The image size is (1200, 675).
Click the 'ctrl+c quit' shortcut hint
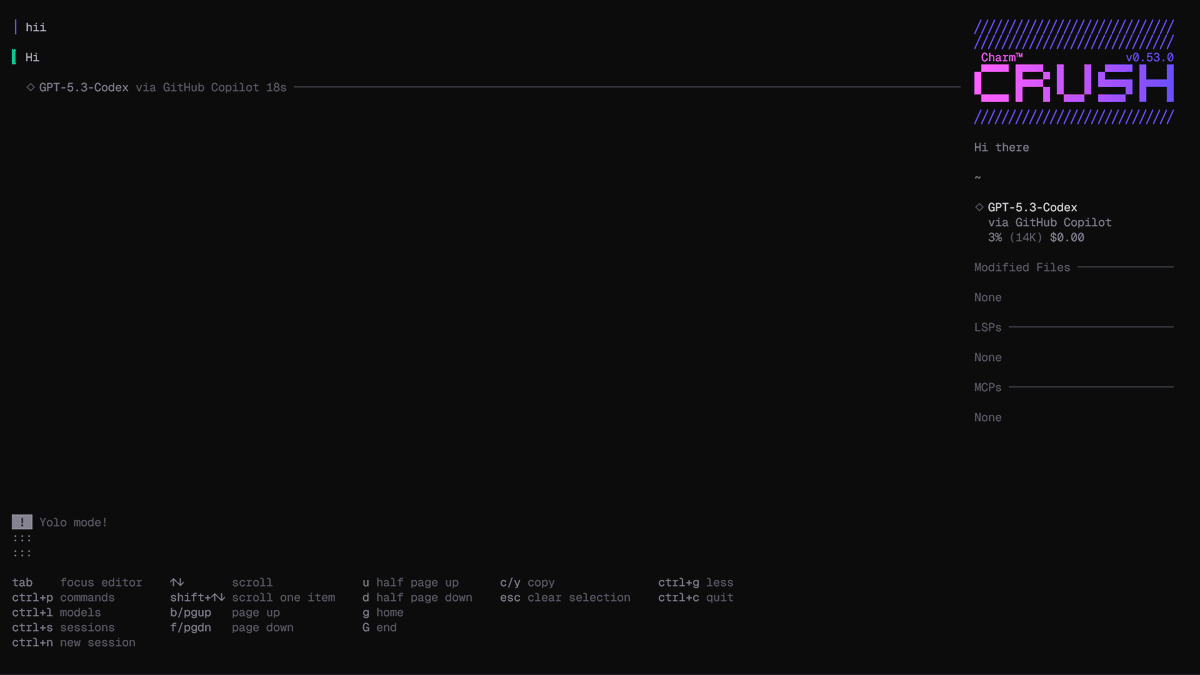(x=696, y=597)
